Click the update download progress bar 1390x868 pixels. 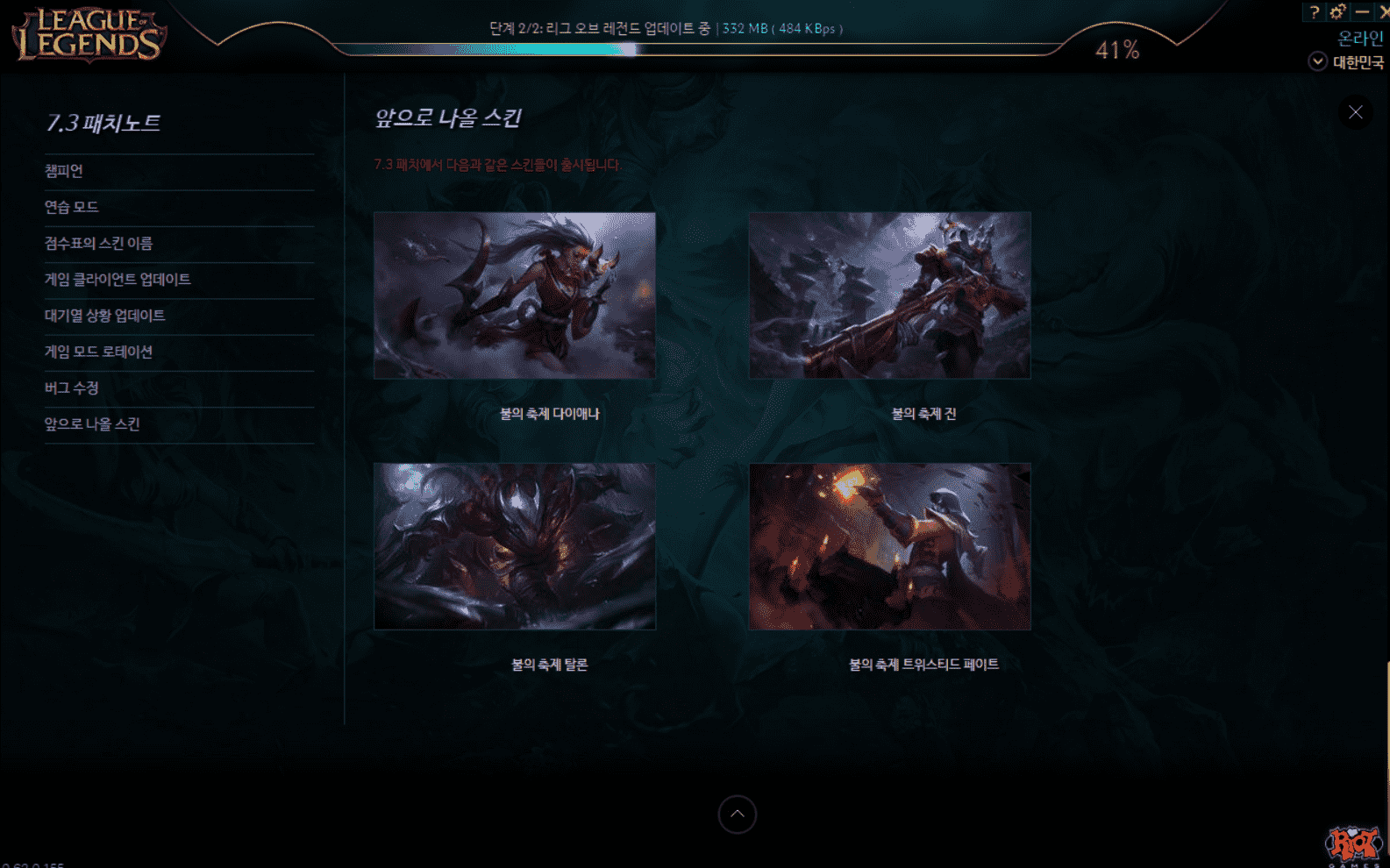click(x=697, y=49)
